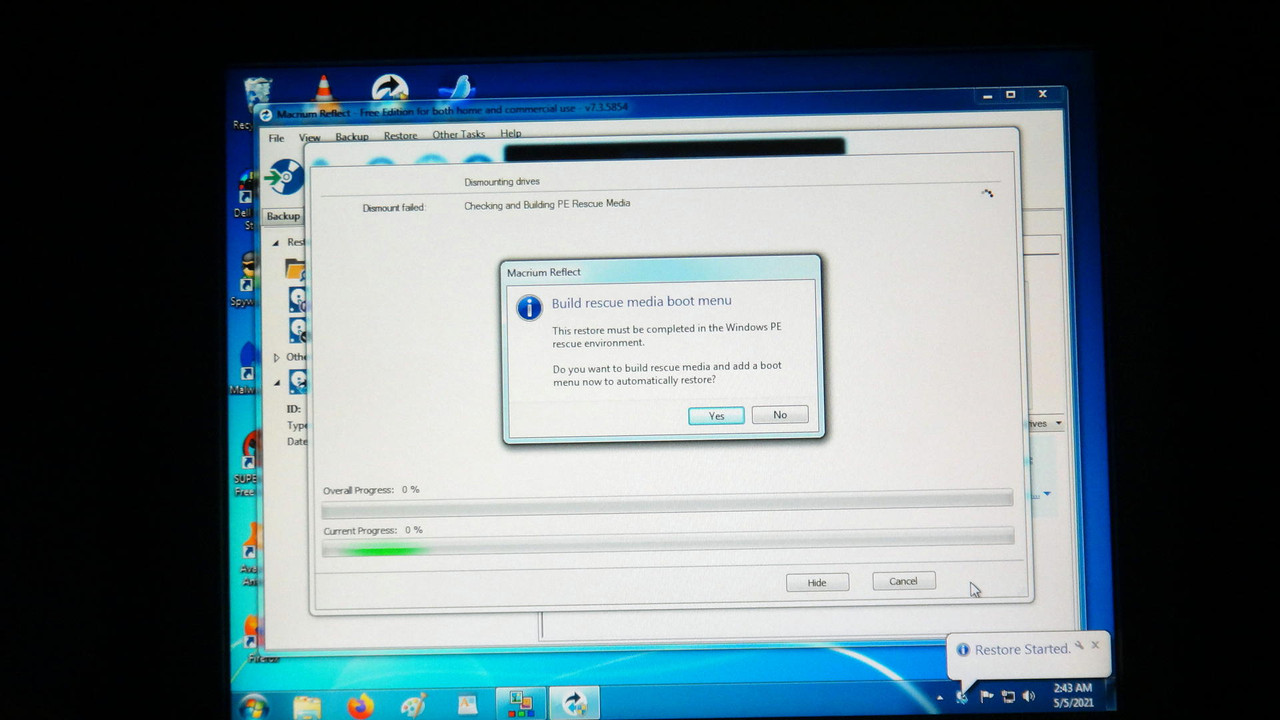Open the Help menu
This screenshot has width=1280, height=720.
pyautogui.click(x=511, y=133)
